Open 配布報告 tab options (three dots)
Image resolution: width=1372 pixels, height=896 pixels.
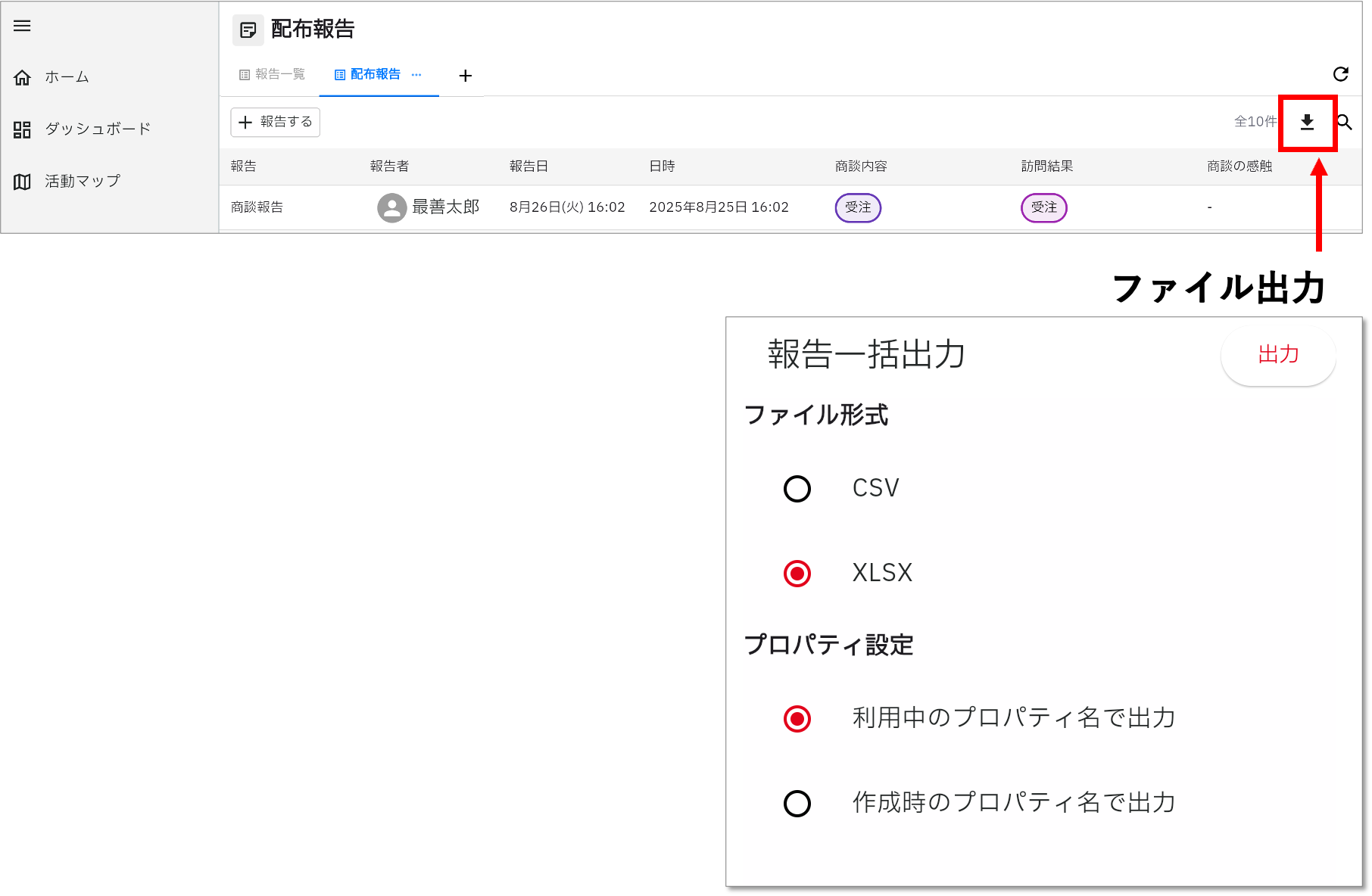coord(416,75)
